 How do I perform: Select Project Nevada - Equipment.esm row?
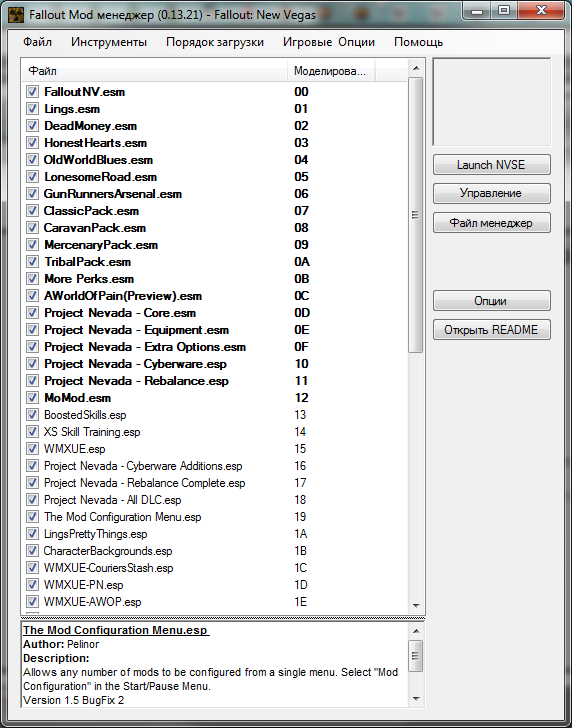pos(214,330)
